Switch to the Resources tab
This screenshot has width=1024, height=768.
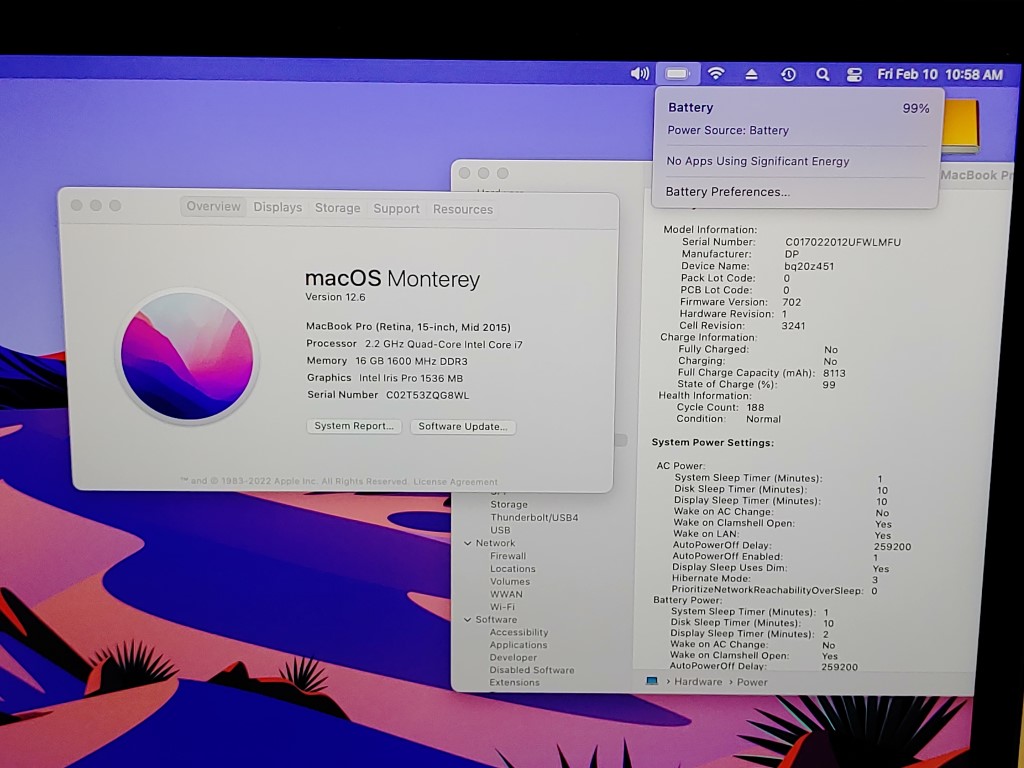coord(463,209)
